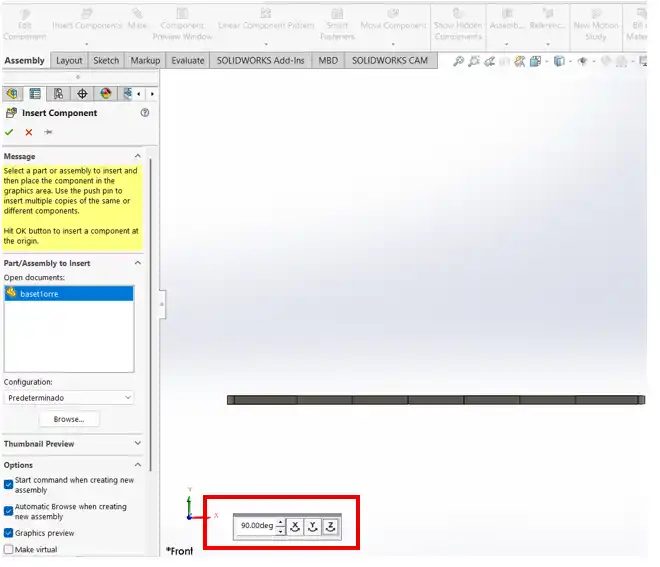Screen dimensions: 660x567
Task: Toggle Graphics preview checkbox
Action: (x=8, y=533)
